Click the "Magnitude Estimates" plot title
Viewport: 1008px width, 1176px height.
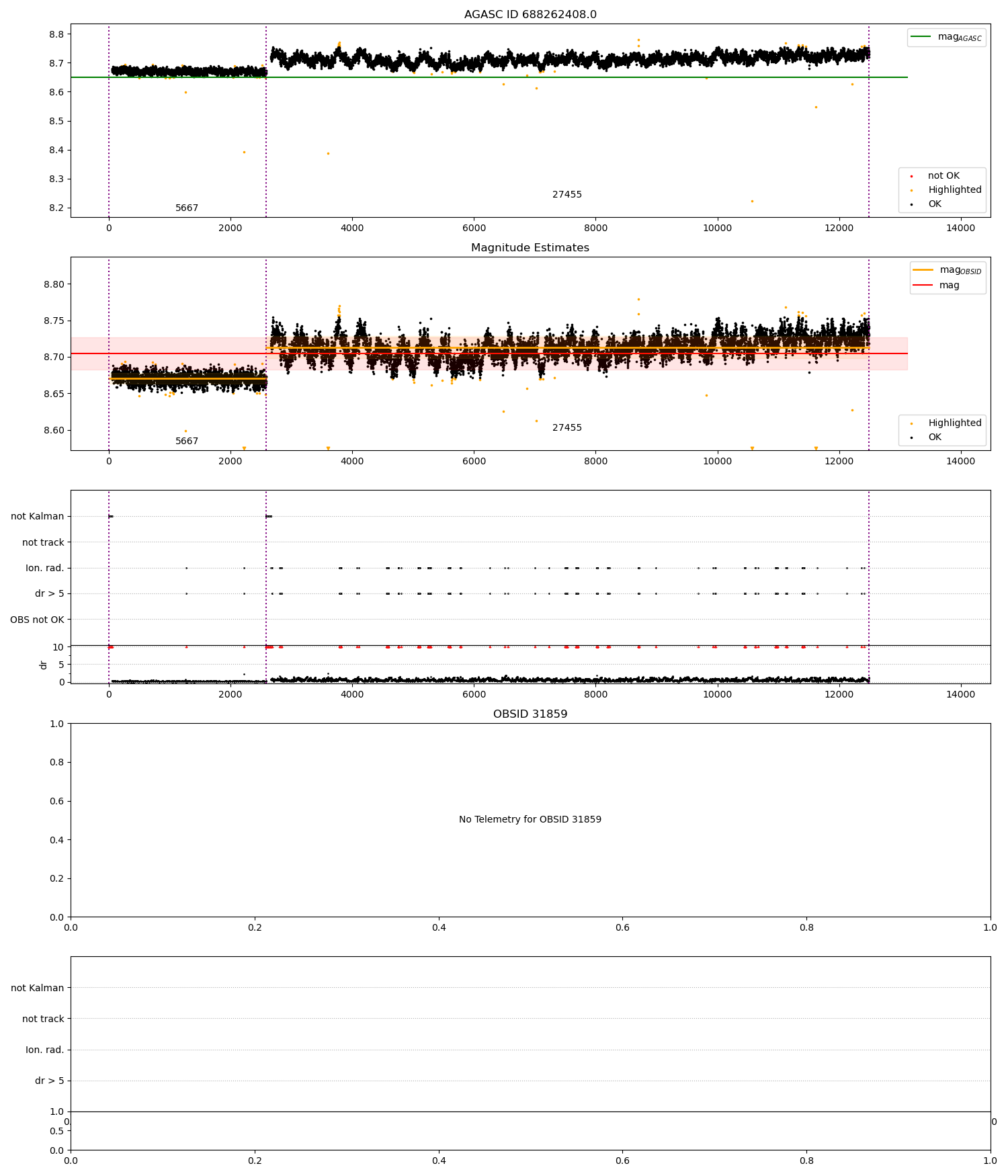(530, 248)
